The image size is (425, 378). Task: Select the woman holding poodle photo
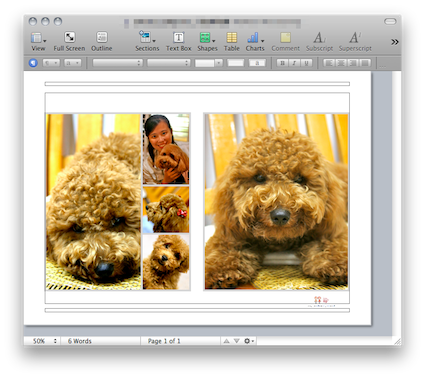pos(166,149)
